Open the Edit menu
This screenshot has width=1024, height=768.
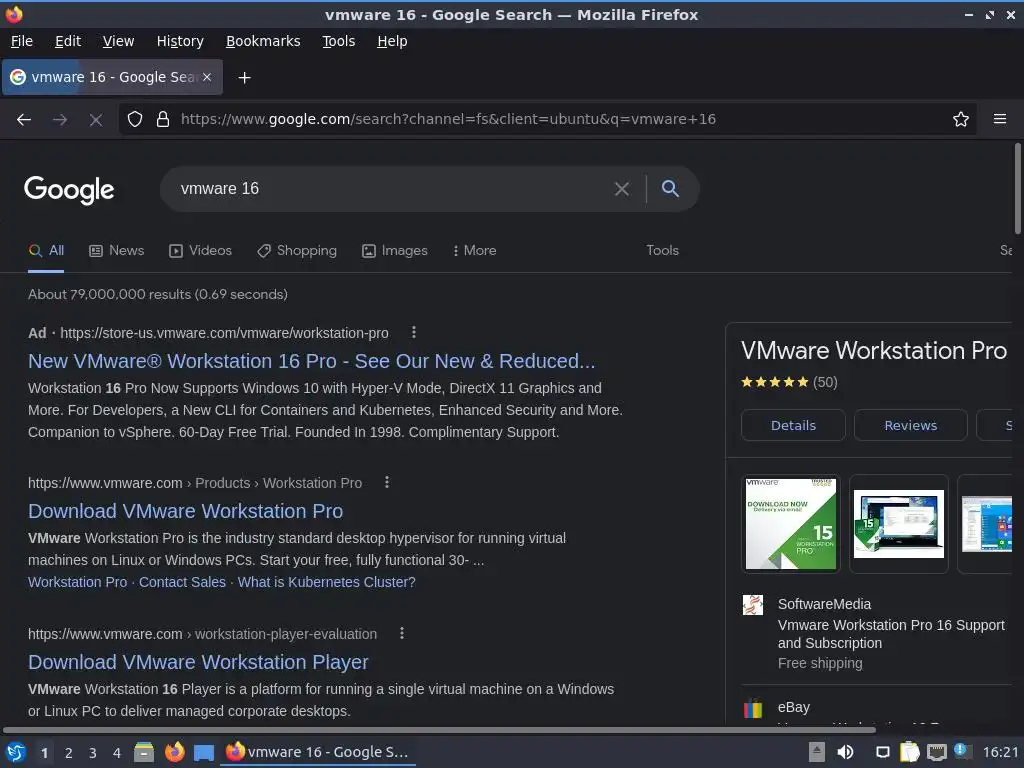[68, 41]
